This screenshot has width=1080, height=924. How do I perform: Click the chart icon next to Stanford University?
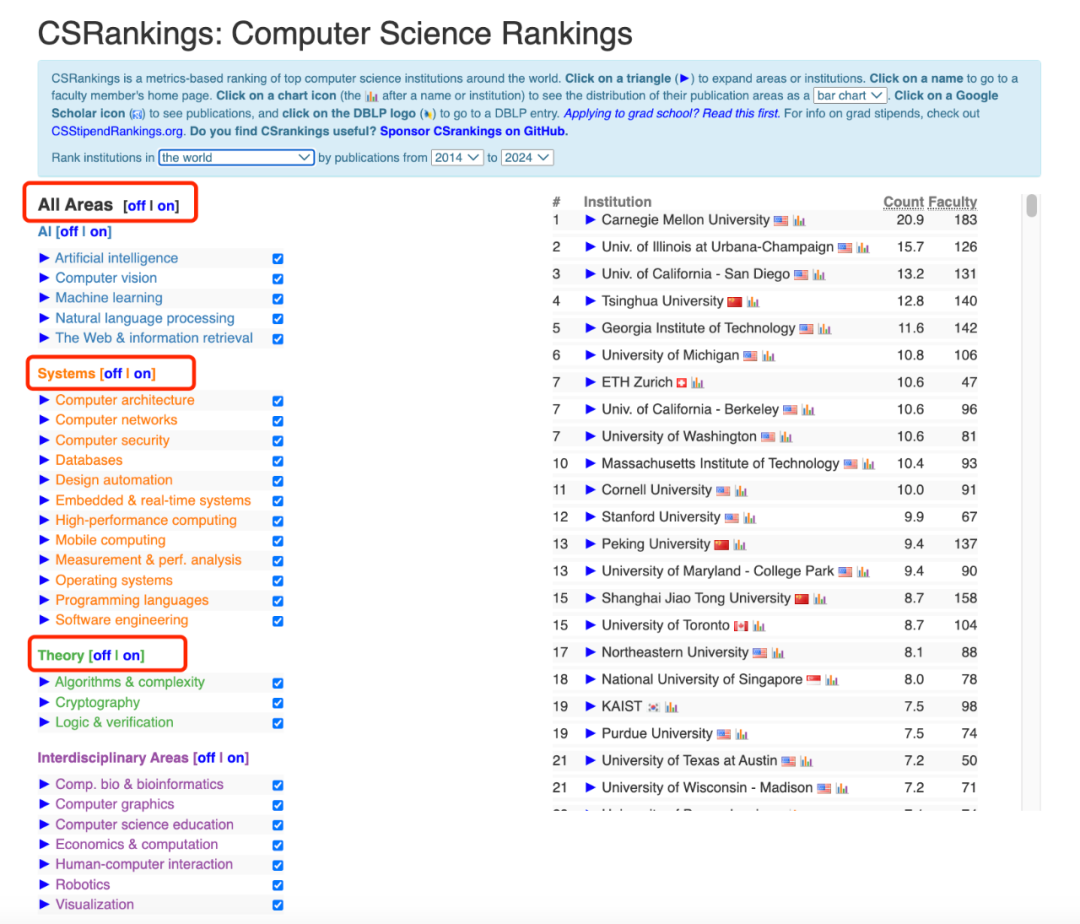[750, 518]
